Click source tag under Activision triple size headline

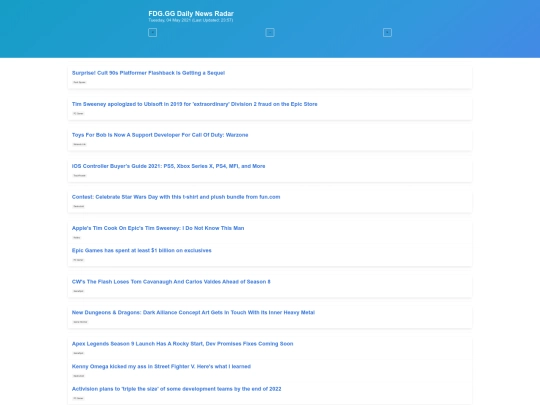coord(79,398)
